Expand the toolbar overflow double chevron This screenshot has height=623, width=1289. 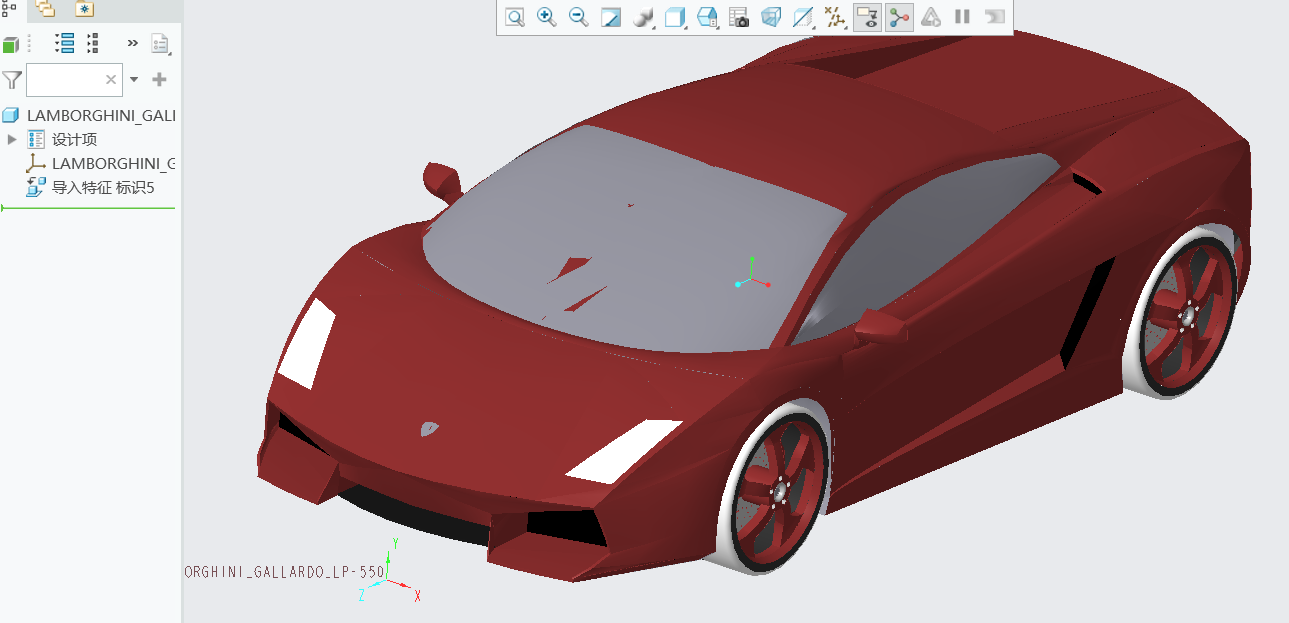(133, 43)
